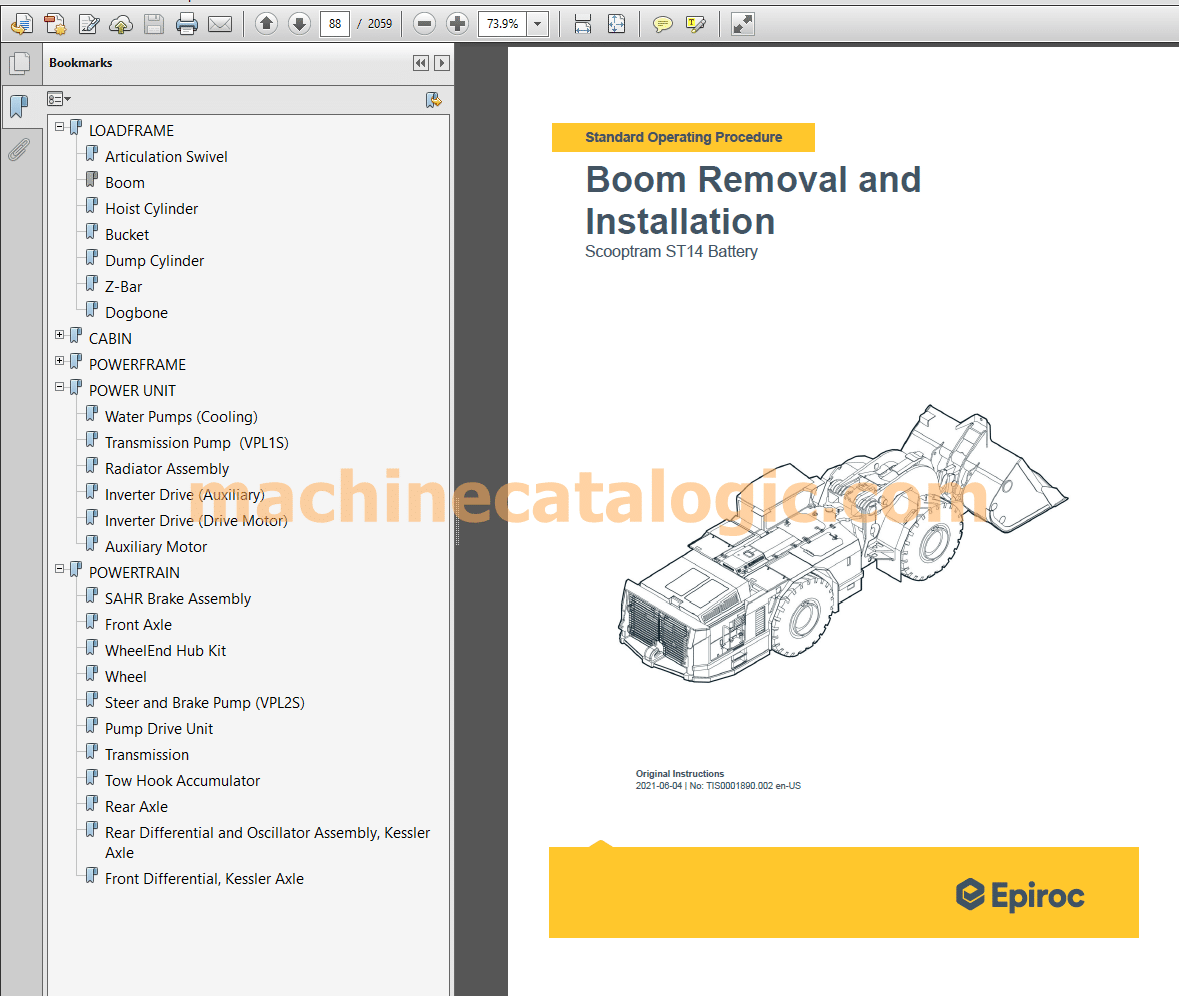Click the zoom percentage field 73.9%
The width and height of the screenshot is (1179, 996).
[x=502, y=24]
